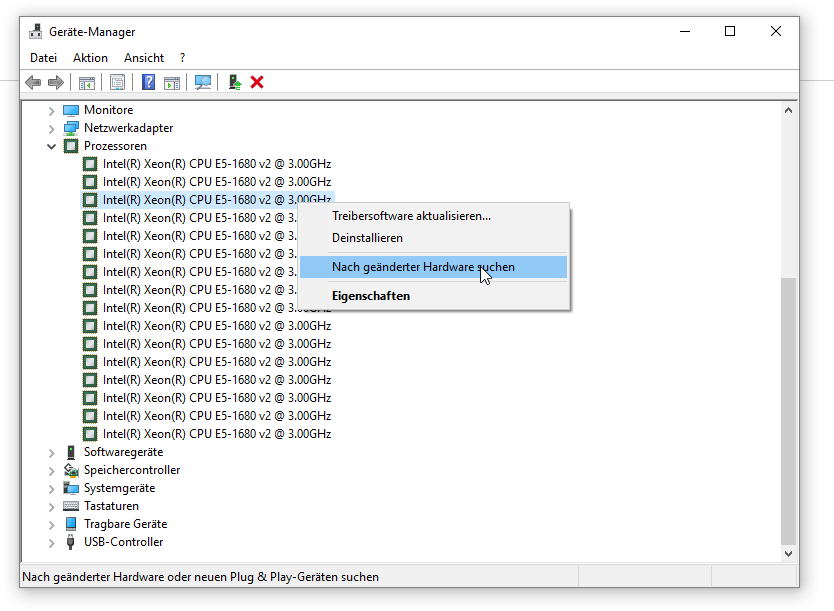Expand the Systemgeräte node
The width and height of the screenshot is (834, 611).
51,489
